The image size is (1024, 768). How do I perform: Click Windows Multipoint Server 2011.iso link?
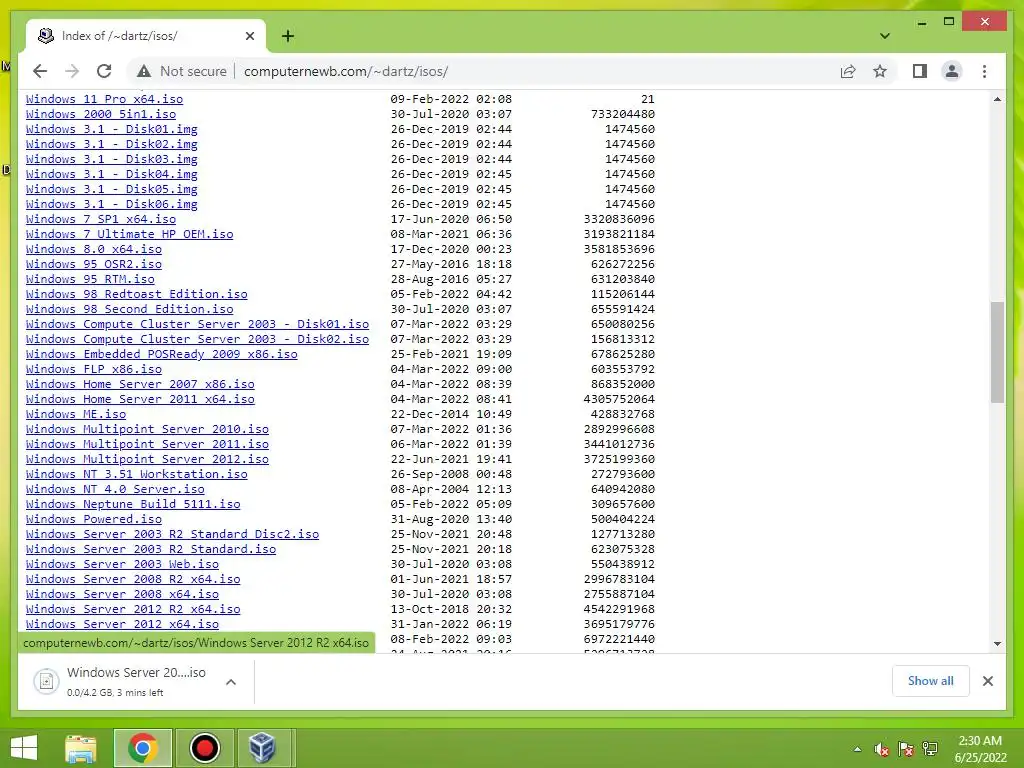tap(147, 445)
